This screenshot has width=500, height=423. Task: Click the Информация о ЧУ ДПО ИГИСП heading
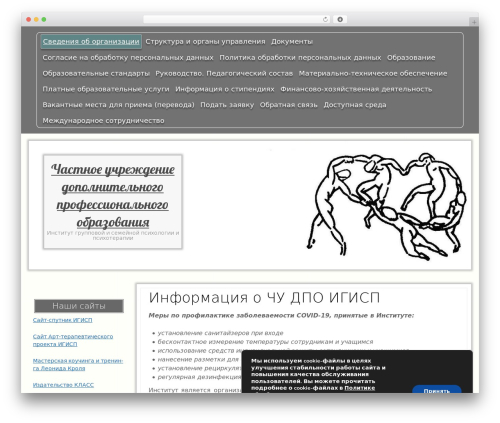(264, 298)
